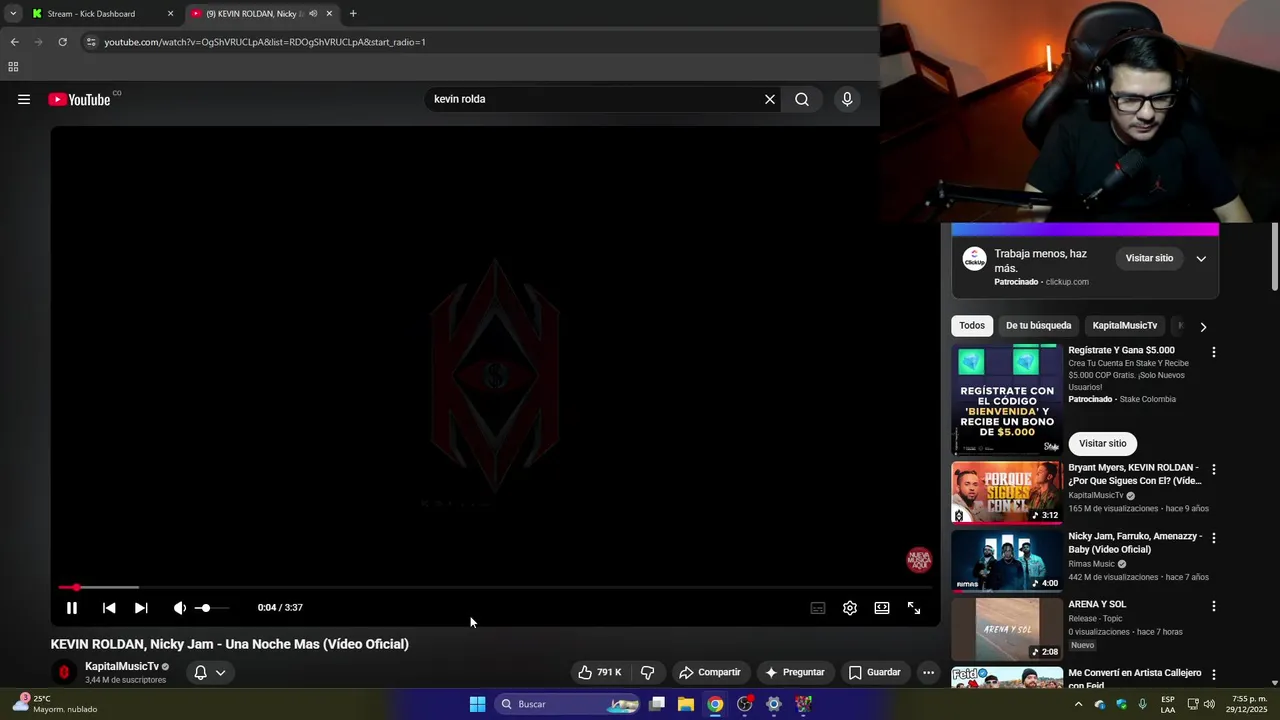
Task: Enter fullscreen mode
Action: (x=914, y=608)
